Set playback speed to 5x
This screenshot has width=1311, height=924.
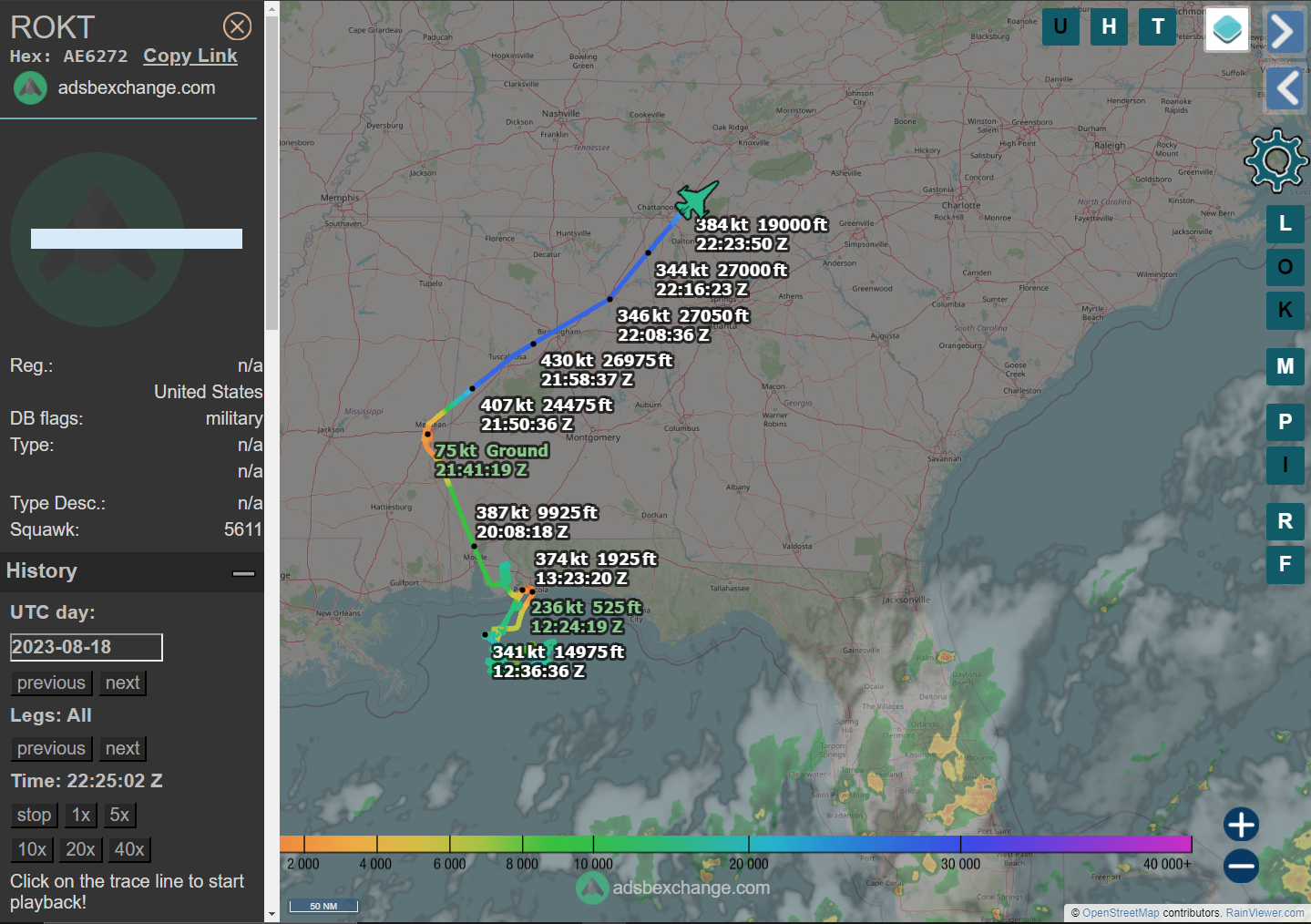[119, 815]
